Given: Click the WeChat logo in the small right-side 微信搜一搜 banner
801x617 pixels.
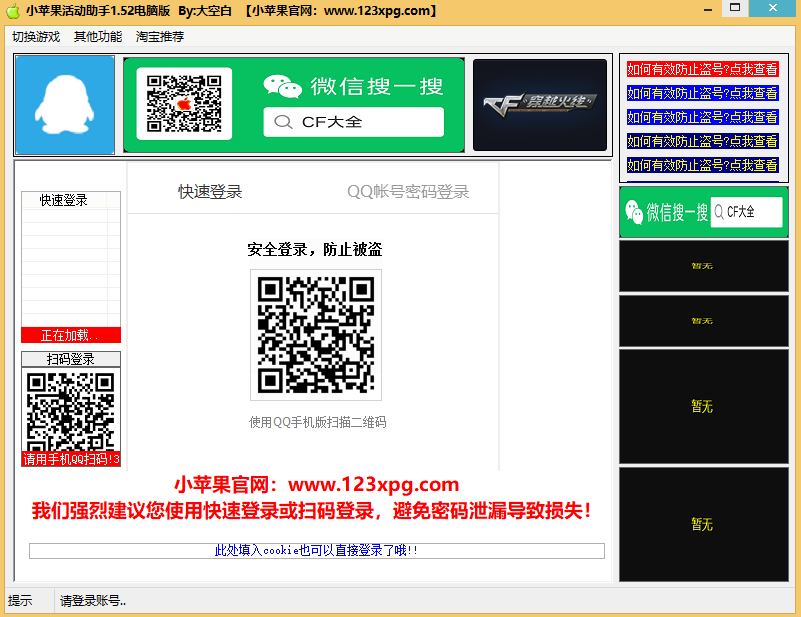Looking at the screenshot, I should (x=634, y=212).
